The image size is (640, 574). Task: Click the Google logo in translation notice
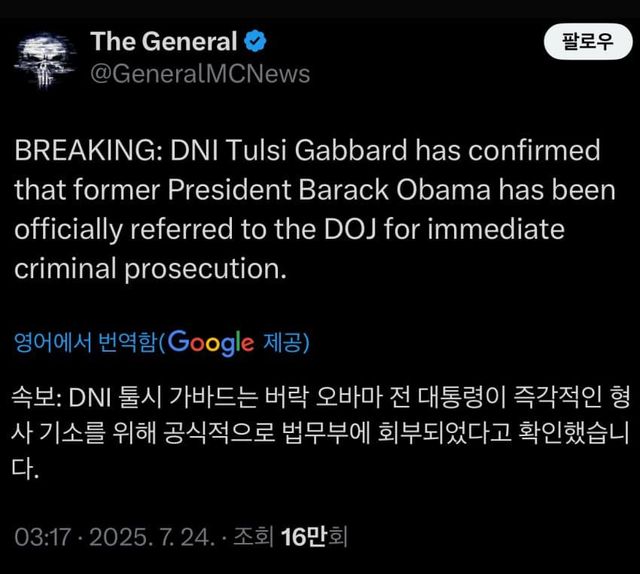(x=211, y=342)
